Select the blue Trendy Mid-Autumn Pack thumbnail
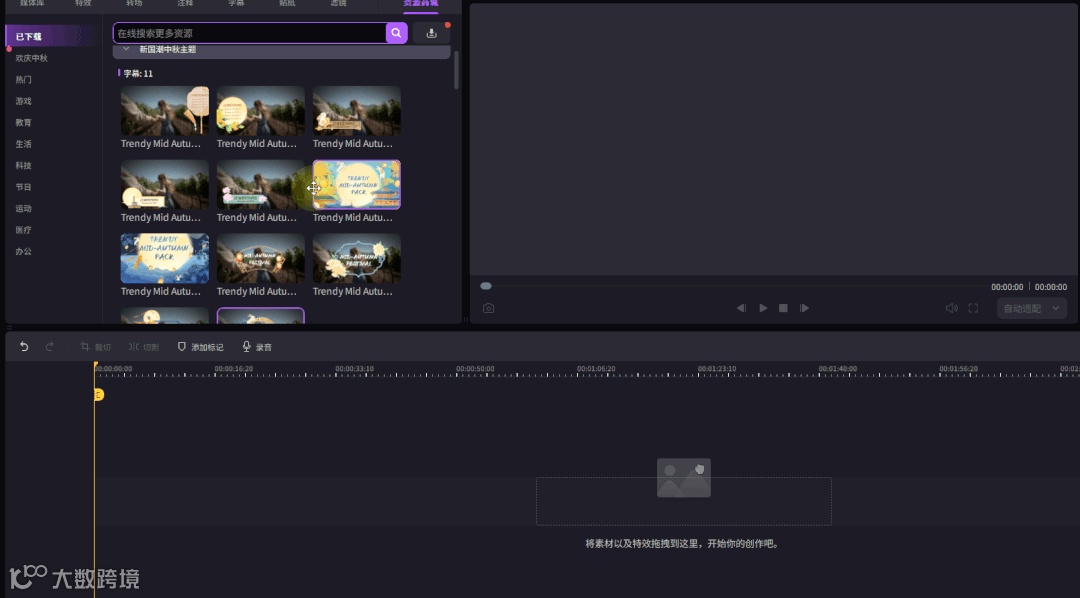 point(165,258)
